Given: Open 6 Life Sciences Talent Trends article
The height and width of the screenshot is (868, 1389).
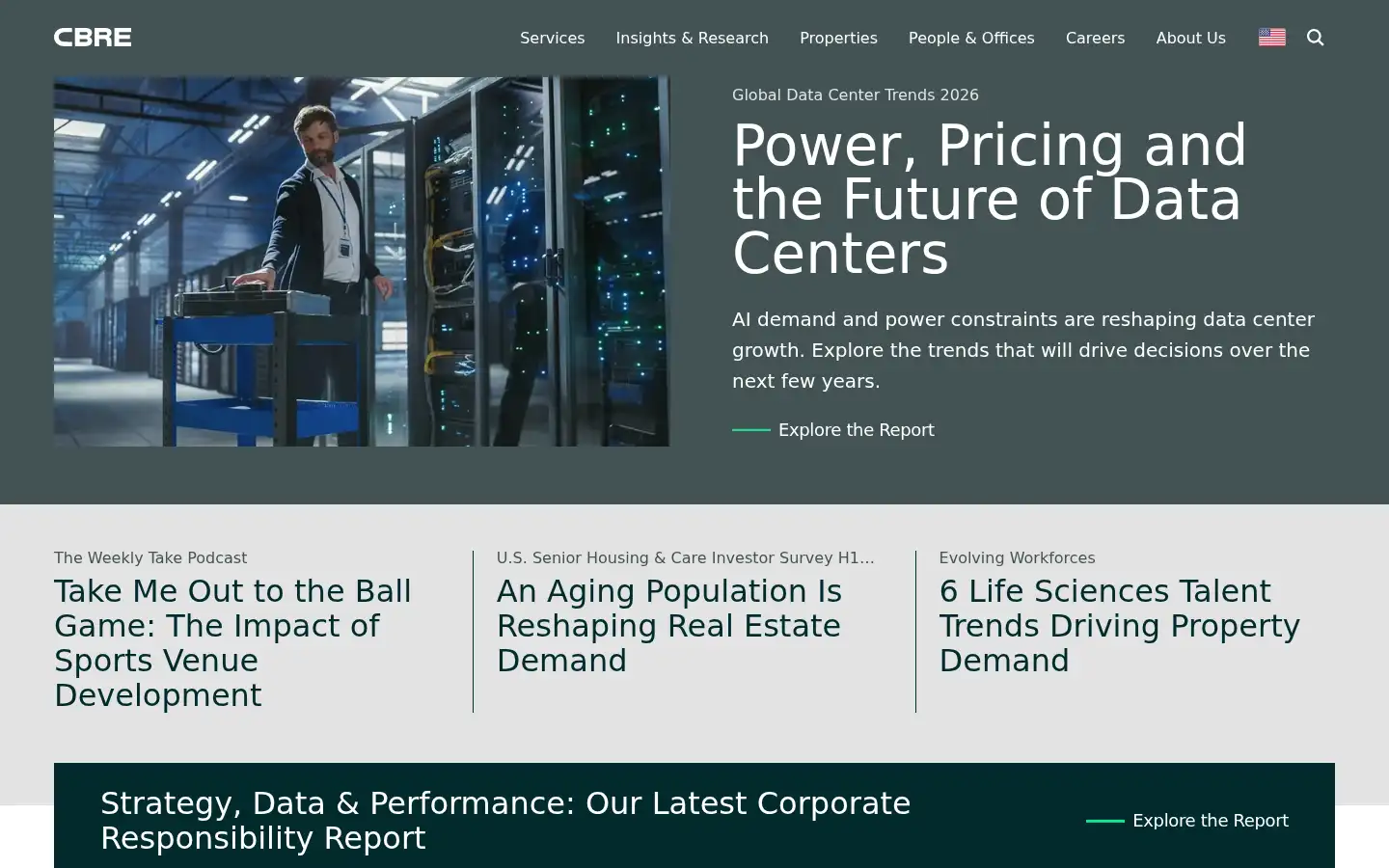Looking at the screenshot, I should coord(1120,625).
